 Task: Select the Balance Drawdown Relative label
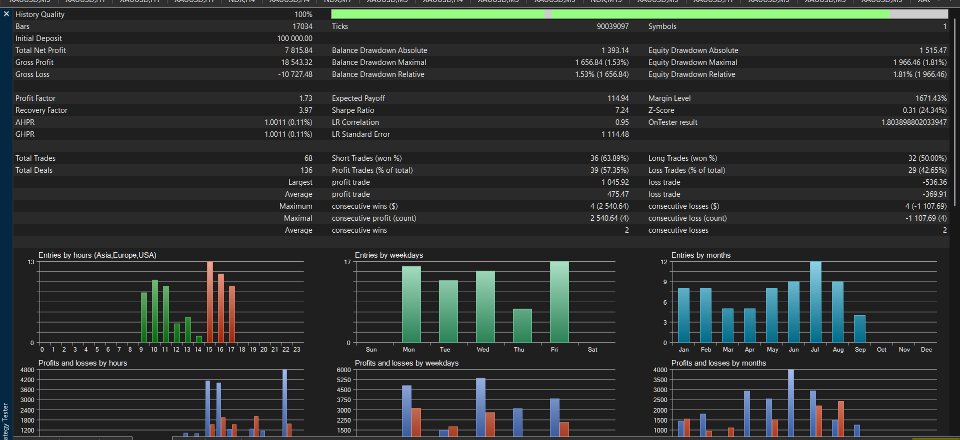pos(378,74)
